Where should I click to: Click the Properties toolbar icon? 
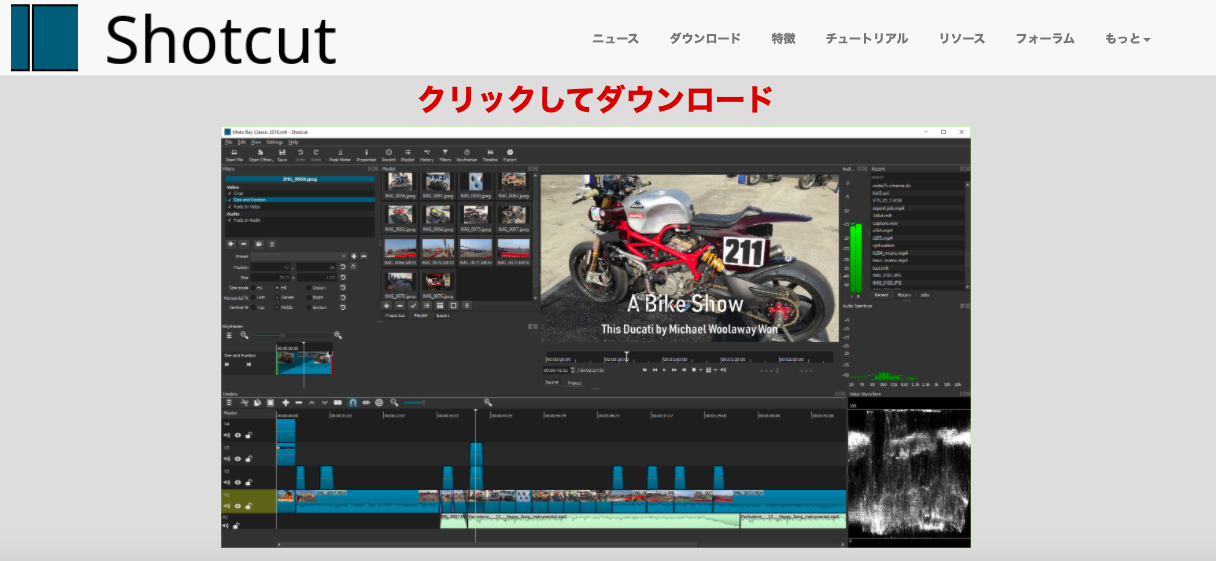(x=366, y=156)
